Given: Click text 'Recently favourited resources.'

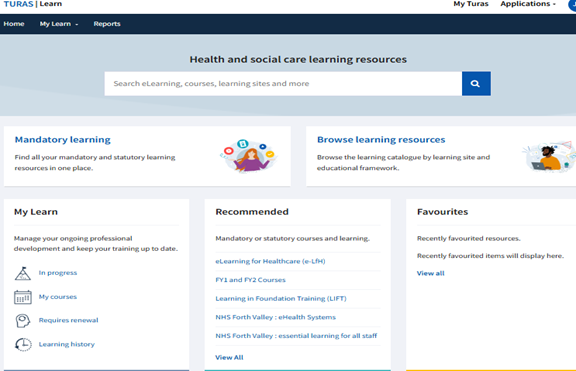Looking at the screenshot, I should 468,238.
